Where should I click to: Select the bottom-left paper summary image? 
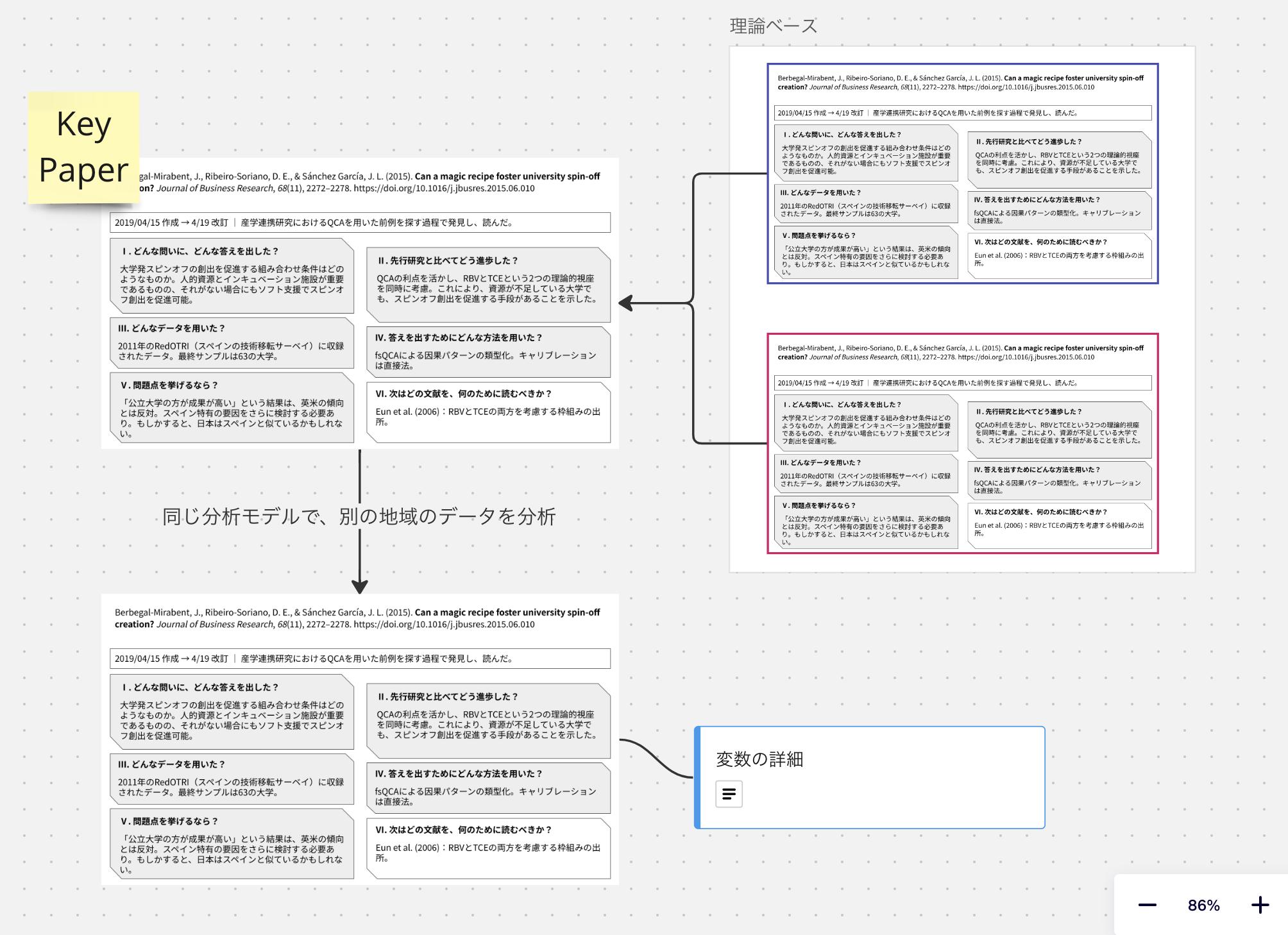pyautogui.click(x=359, y=739)
